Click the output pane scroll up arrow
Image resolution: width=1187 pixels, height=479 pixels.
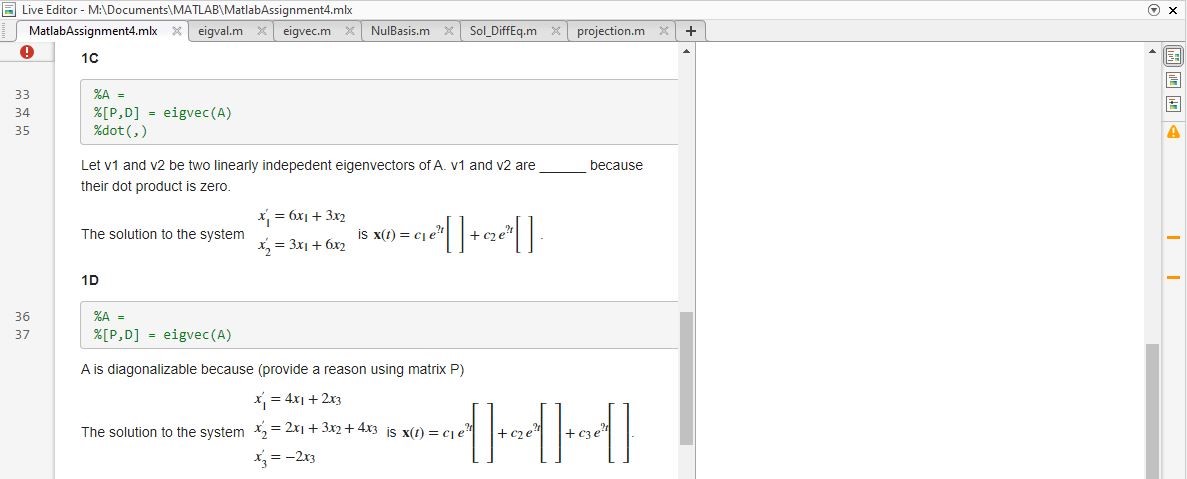pos(1152,51)
